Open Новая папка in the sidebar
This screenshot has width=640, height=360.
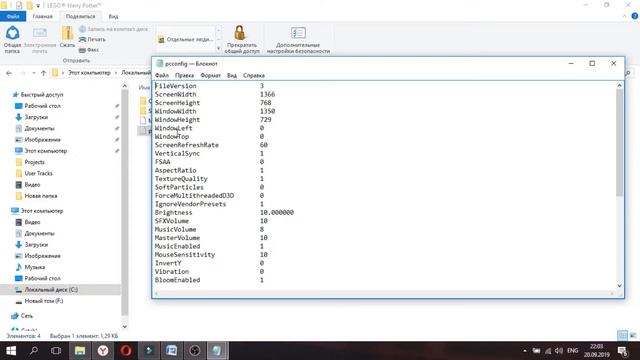pos(40,196)
